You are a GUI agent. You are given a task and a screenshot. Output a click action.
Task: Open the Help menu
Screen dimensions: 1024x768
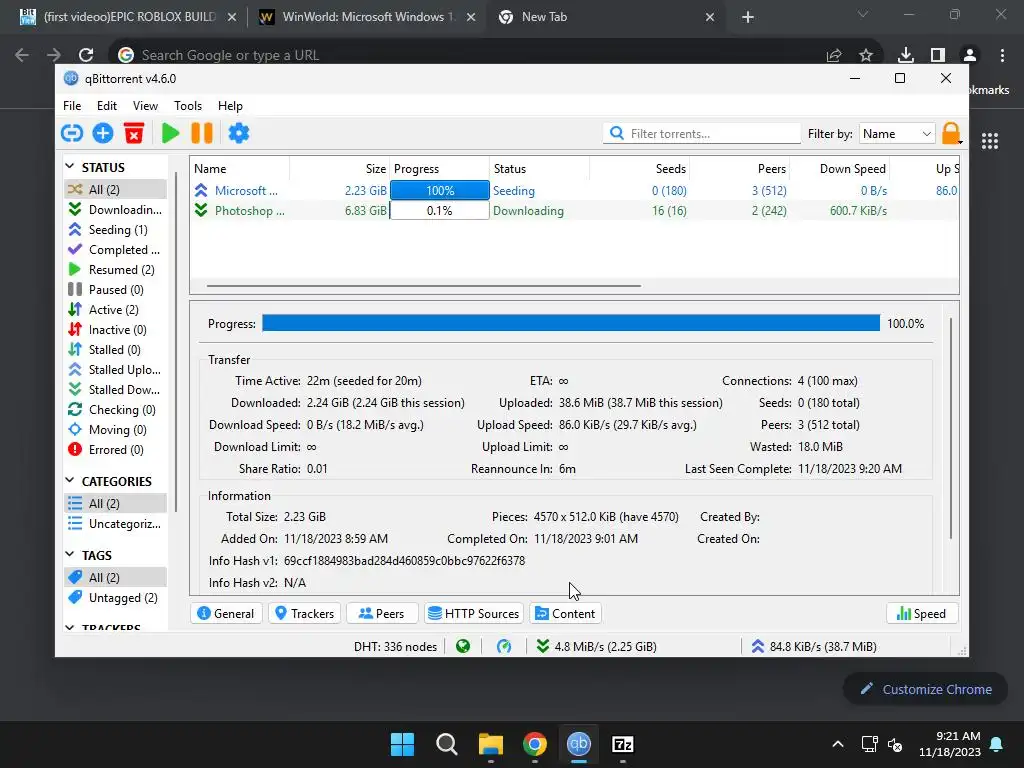tap(230, 106)
